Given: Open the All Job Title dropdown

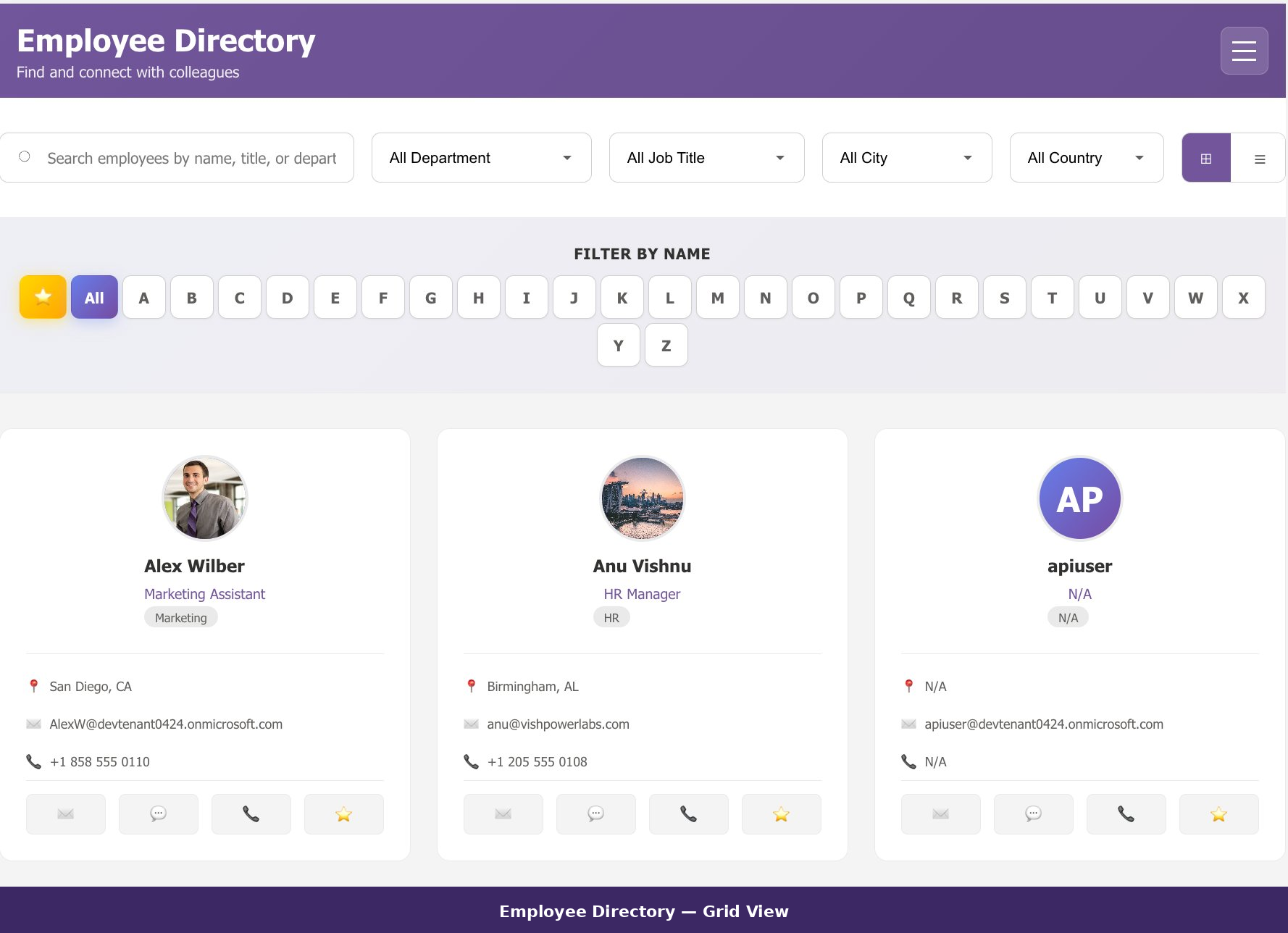Looking at the screenshot, I should click(707, 158).
